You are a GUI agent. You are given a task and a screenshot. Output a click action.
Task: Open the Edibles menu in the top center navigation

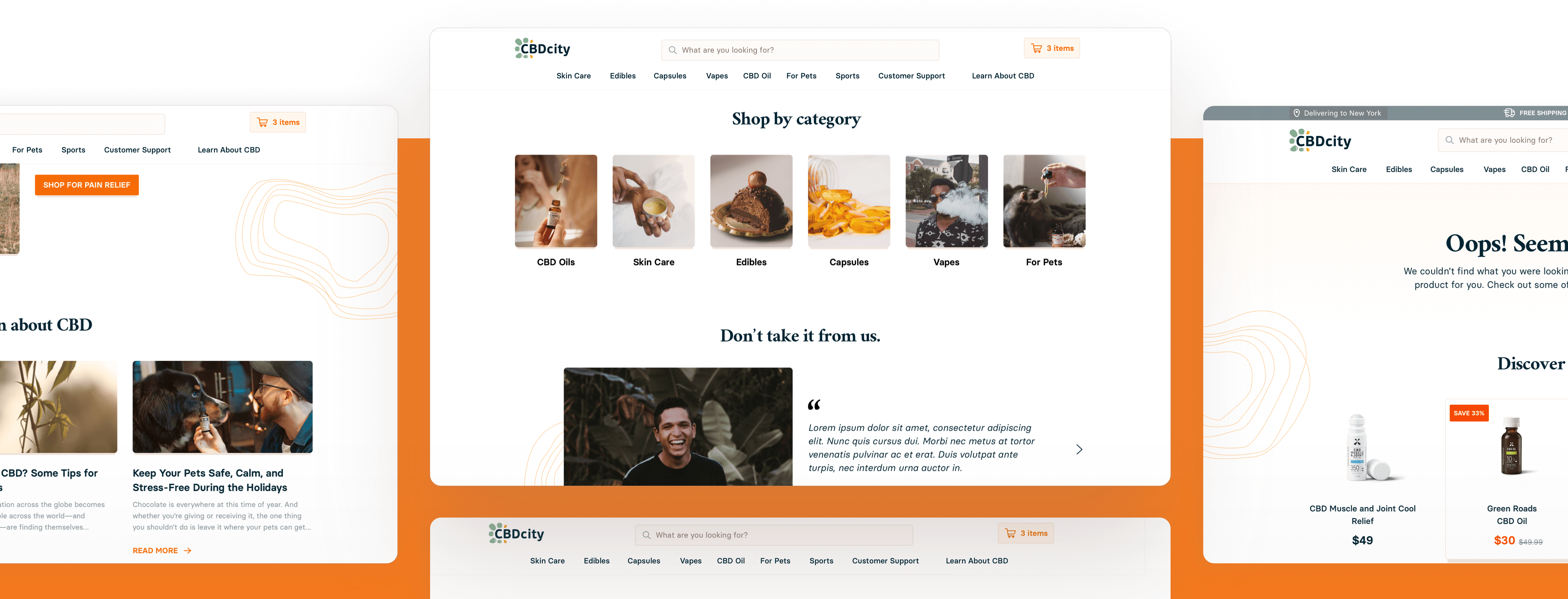(x=623, y=76)
